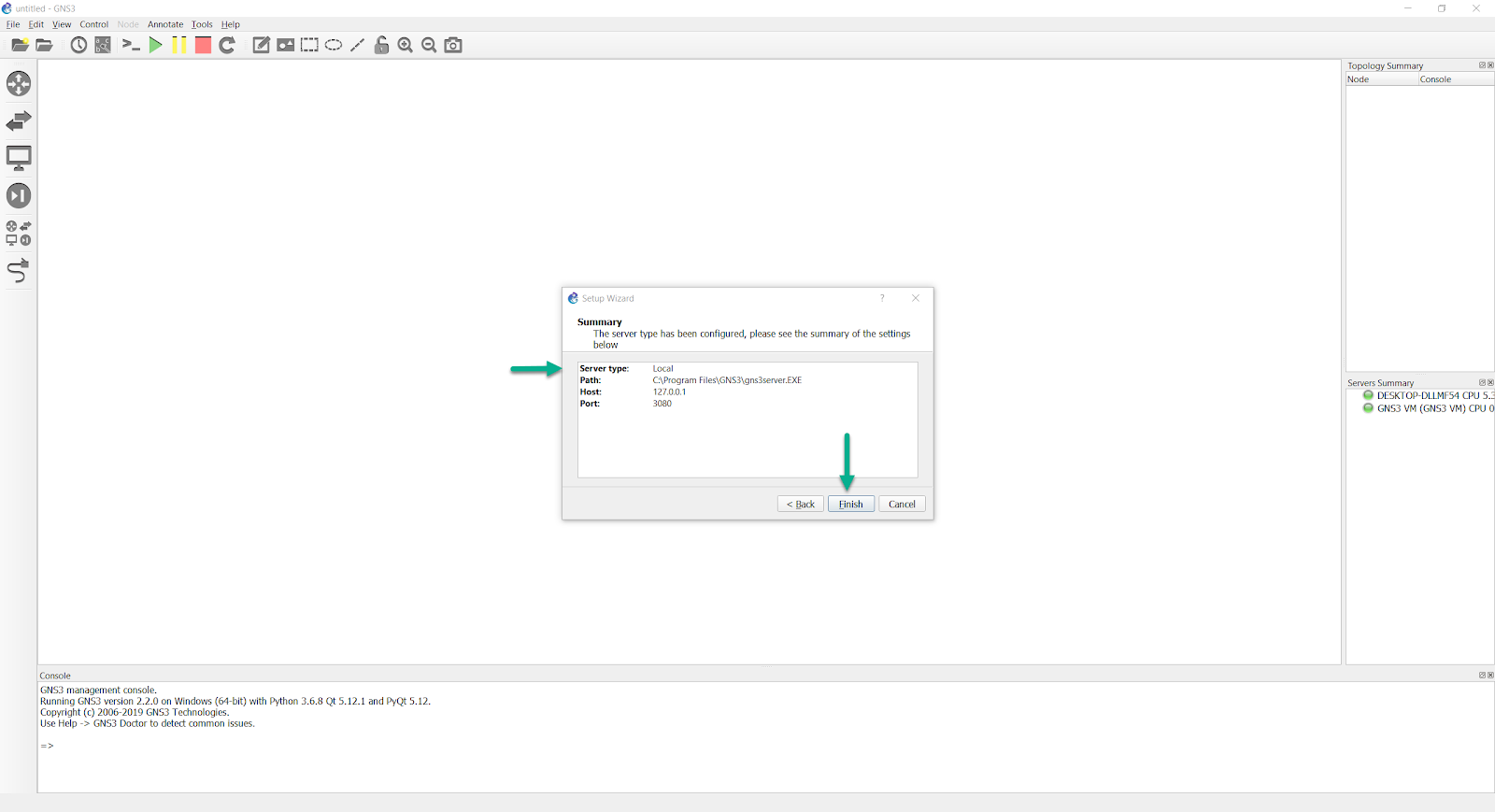
Task: Open the Help menu
Action: pos(231,24)
